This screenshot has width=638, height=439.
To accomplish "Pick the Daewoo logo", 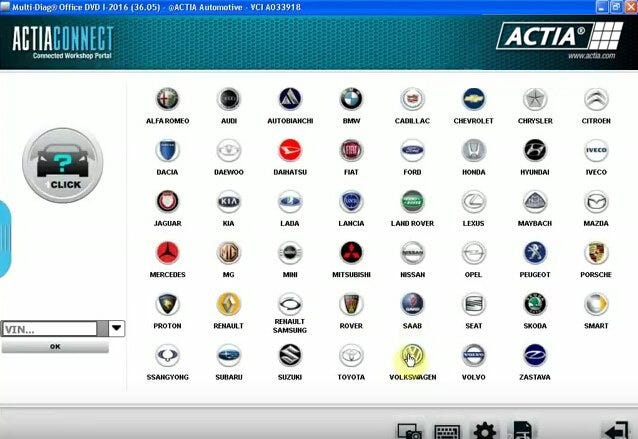I will click(x=229, y=150).
